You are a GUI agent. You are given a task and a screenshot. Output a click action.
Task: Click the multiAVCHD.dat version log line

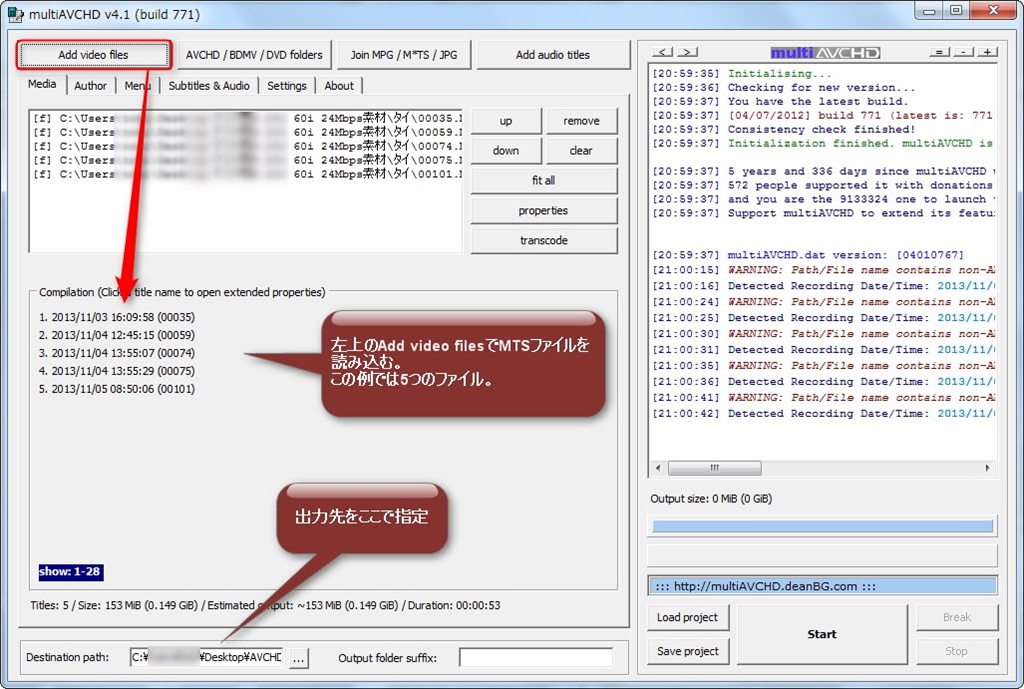808,255
